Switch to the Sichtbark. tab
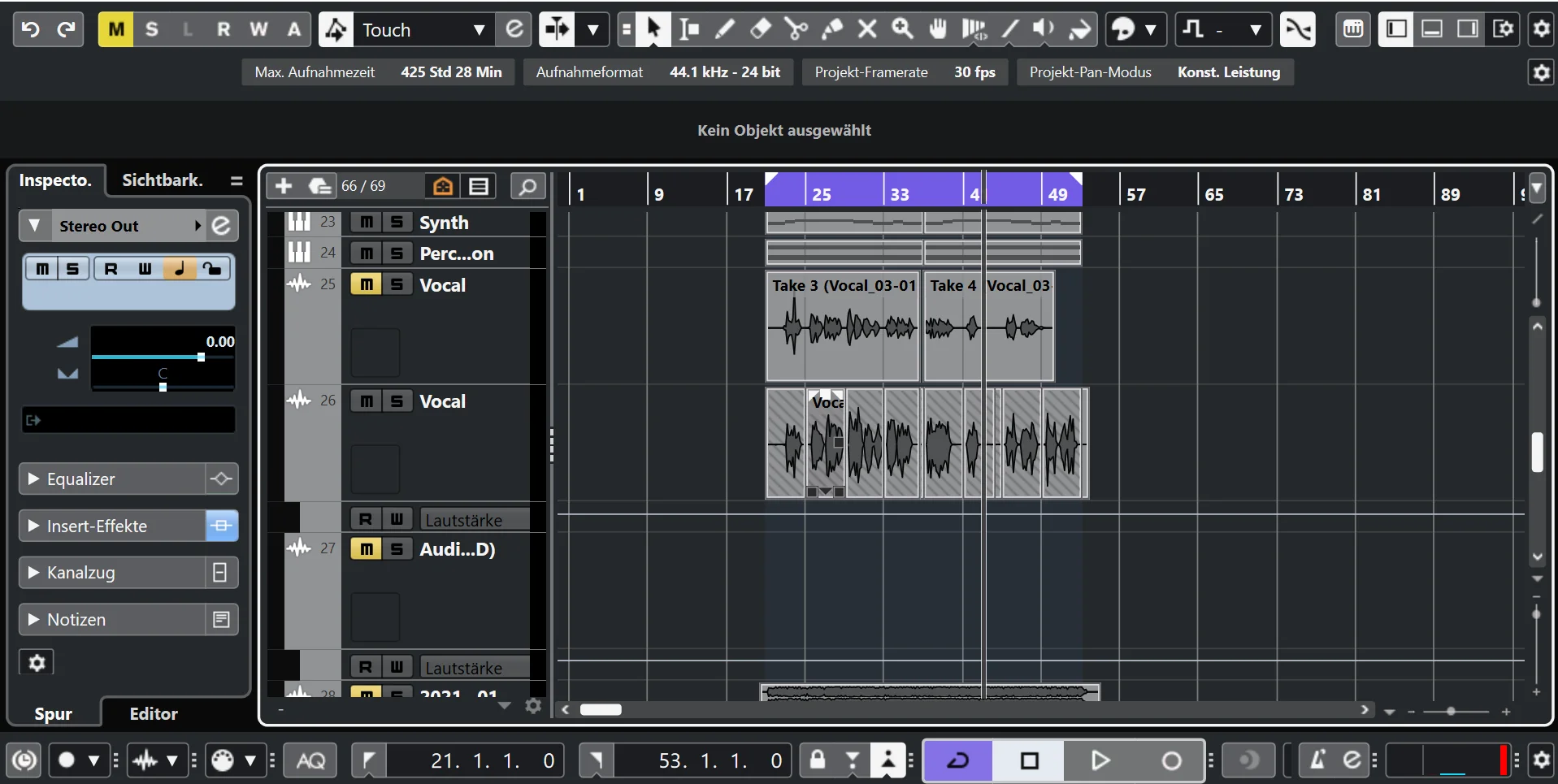Image resolution: width=1558 pixels, height=784 pixels. point(163,180)
